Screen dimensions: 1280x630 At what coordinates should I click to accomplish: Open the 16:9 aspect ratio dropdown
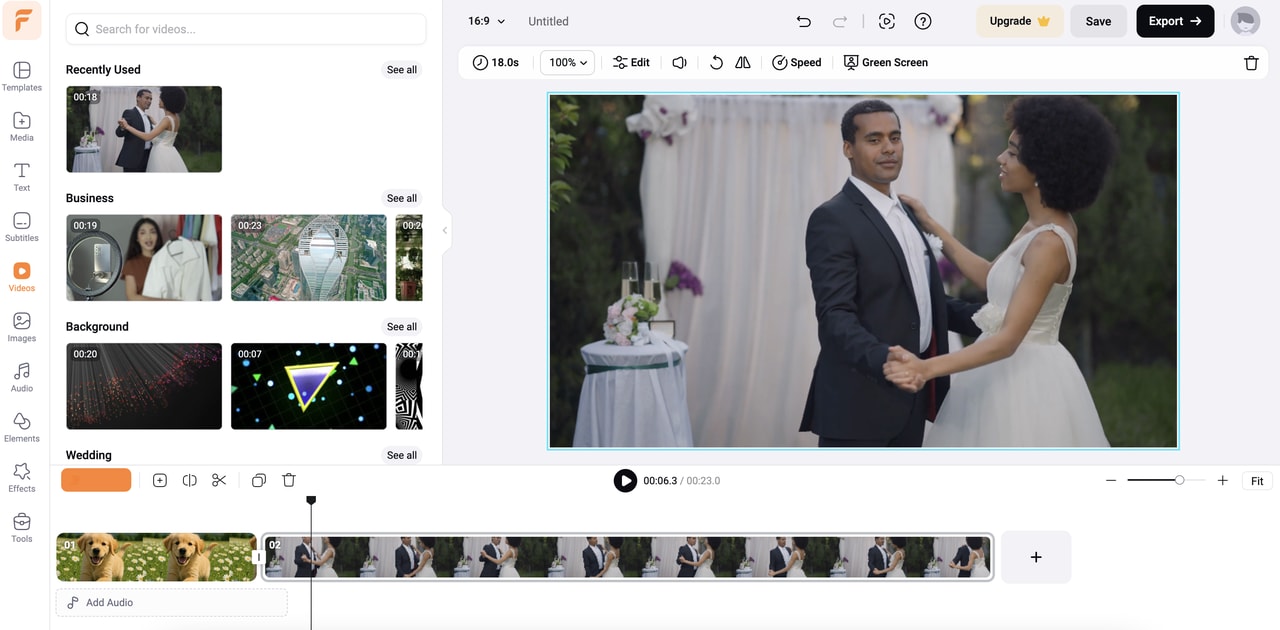[487, 21]
